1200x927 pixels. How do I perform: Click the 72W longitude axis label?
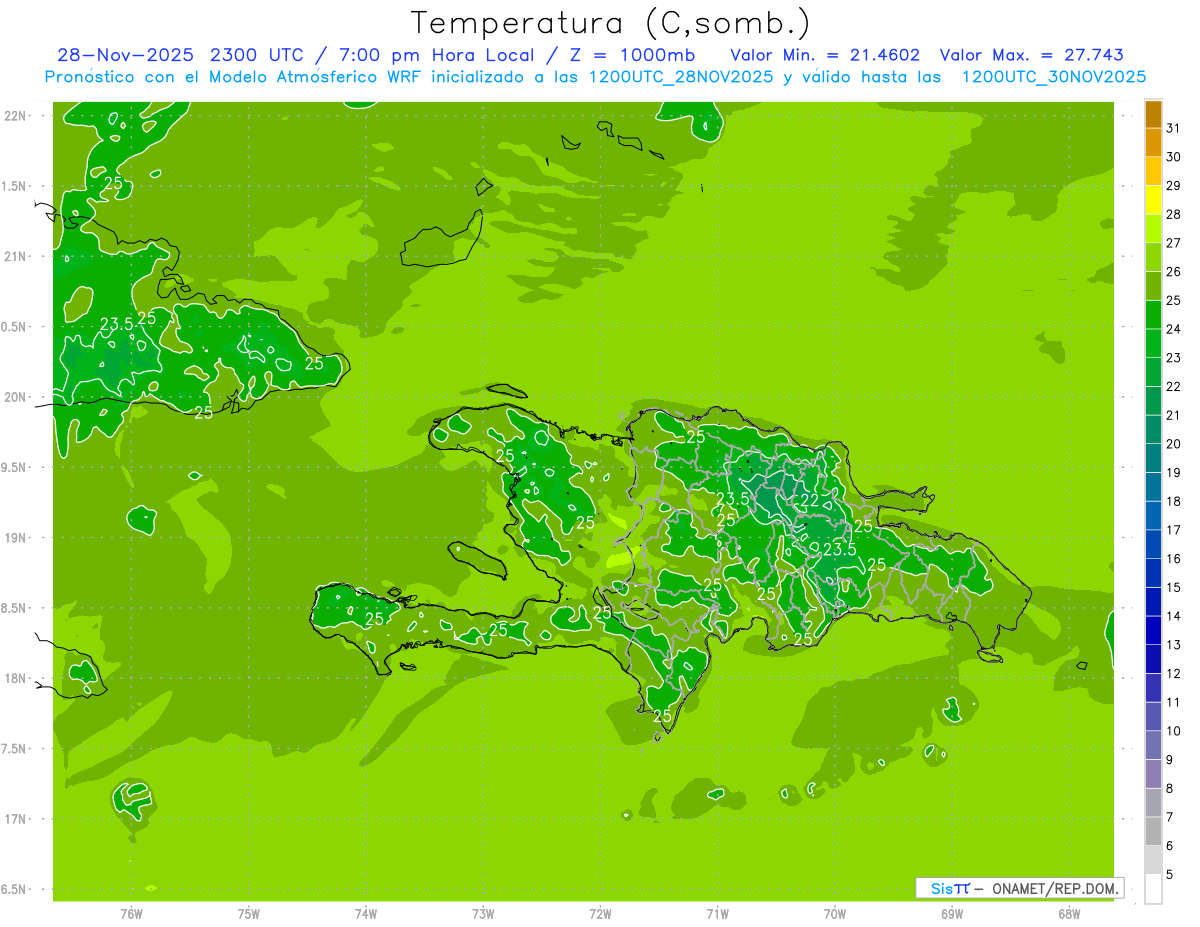tap(600, 913)
